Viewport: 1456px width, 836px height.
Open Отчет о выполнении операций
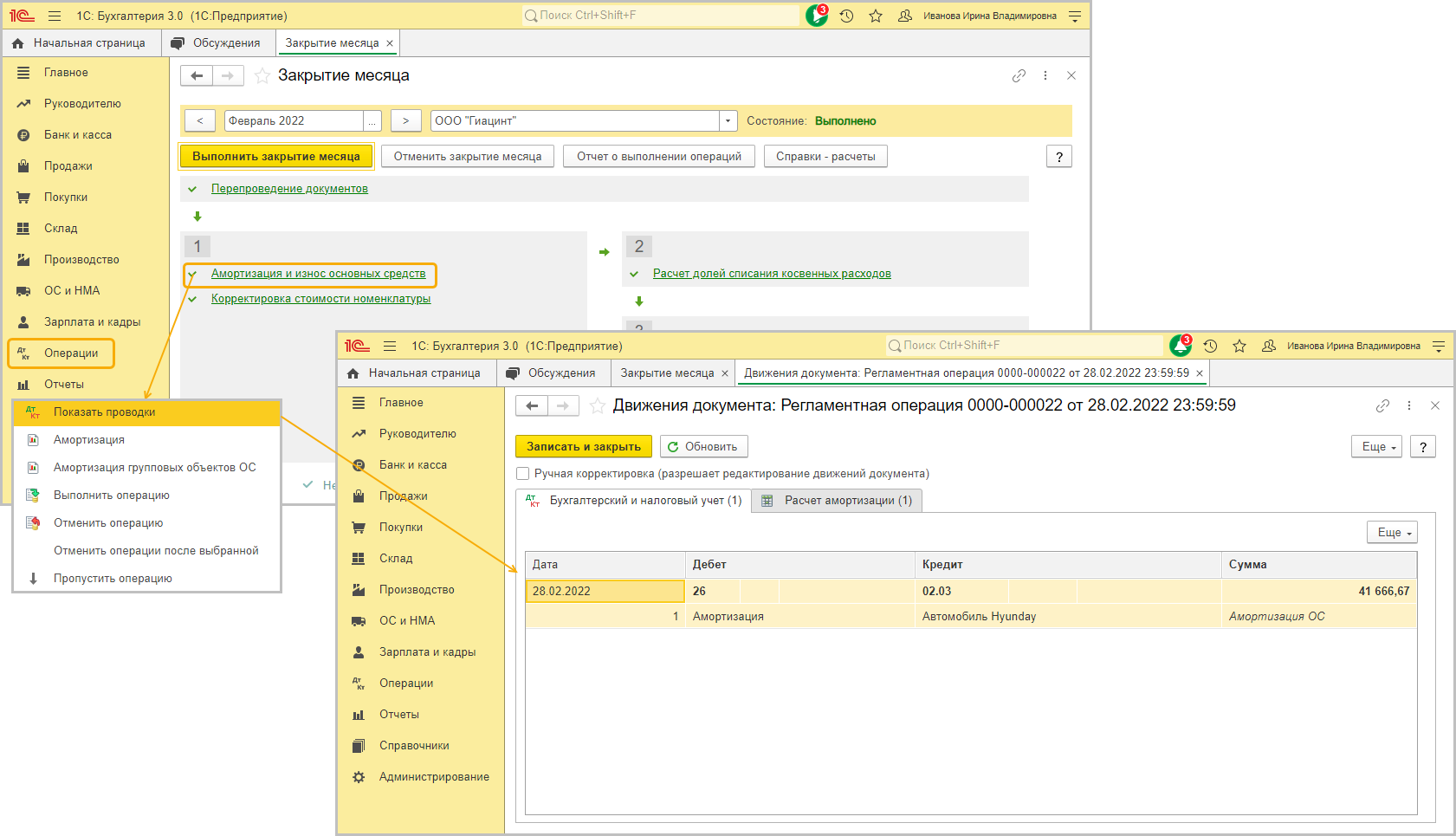coord(659,157)
